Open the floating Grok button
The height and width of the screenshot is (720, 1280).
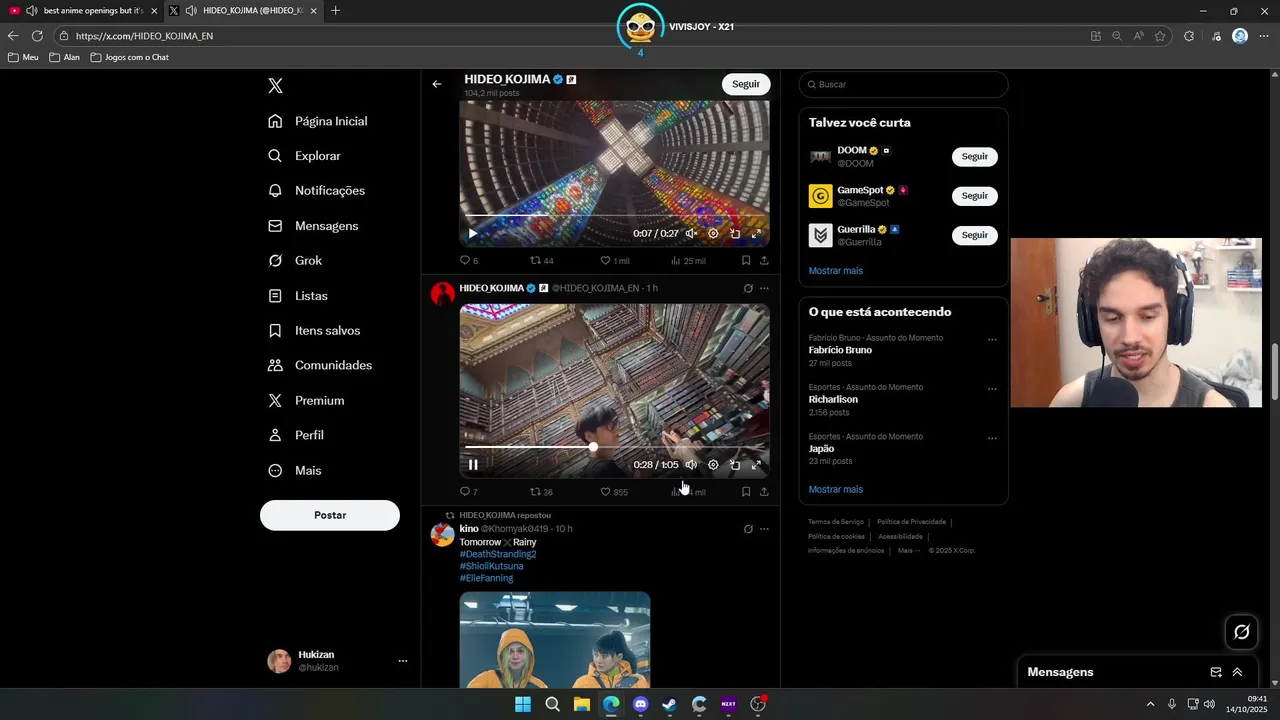pyautogui.click(x=1242, y=632)
